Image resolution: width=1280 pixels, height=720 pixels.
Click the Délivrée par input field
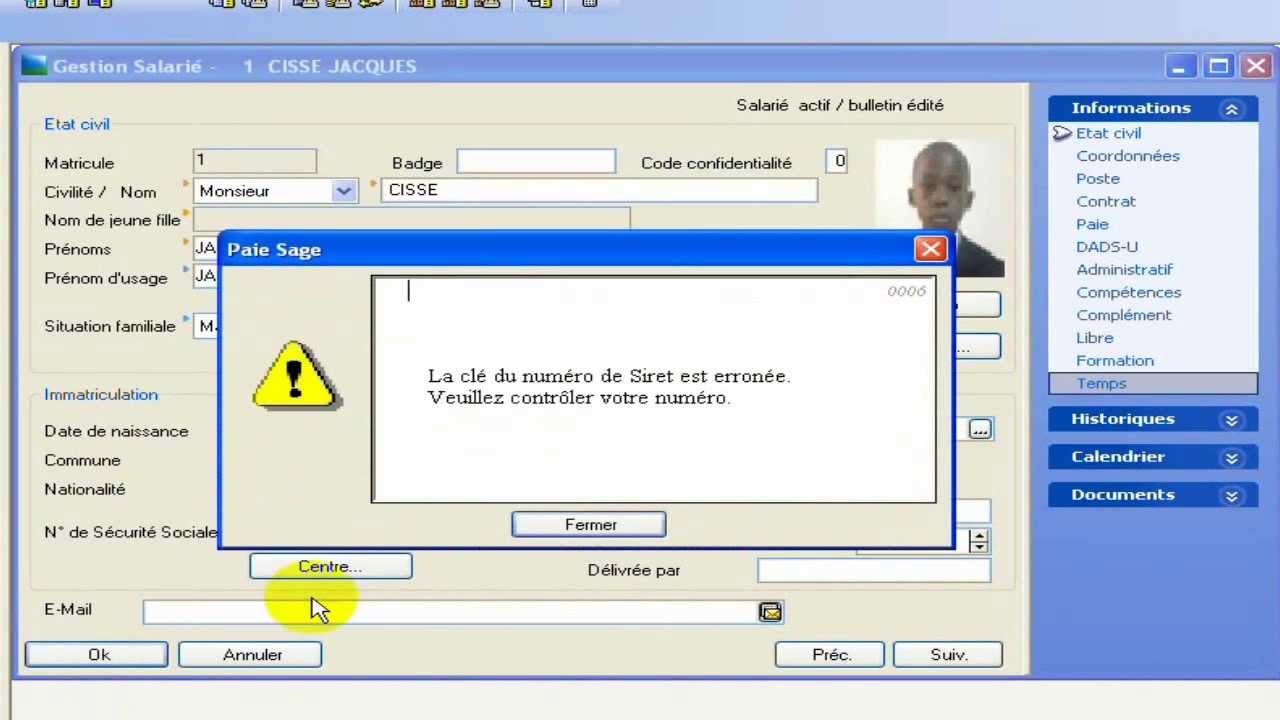click(874, 570)
